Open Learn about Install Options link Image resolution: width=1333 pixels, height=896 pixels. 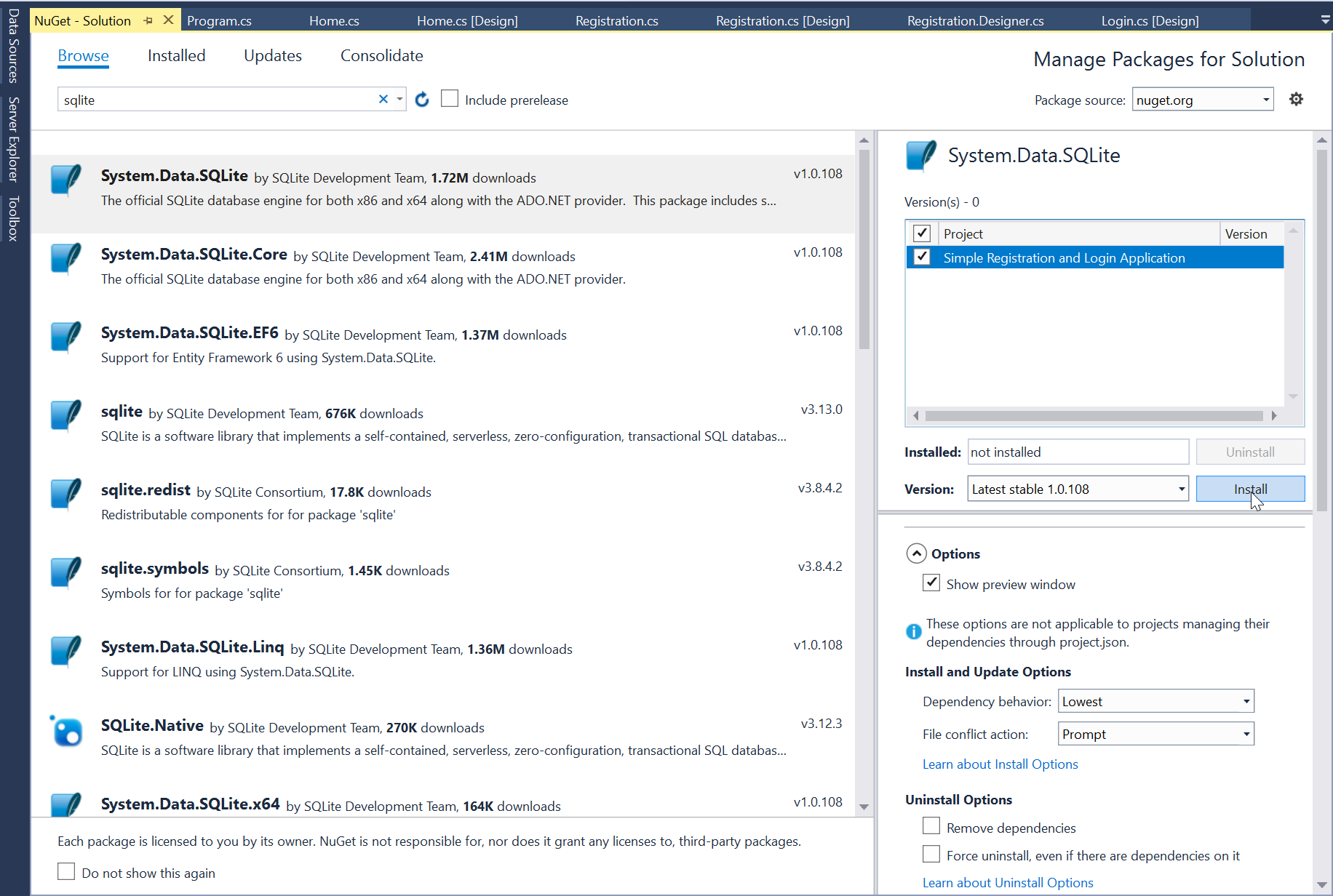pos(1000,764)
